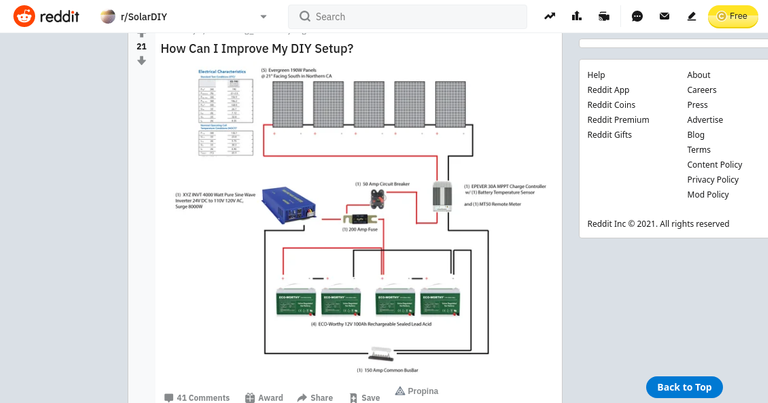Click the Save bookmark icon
768x403 pixels.
353,398
